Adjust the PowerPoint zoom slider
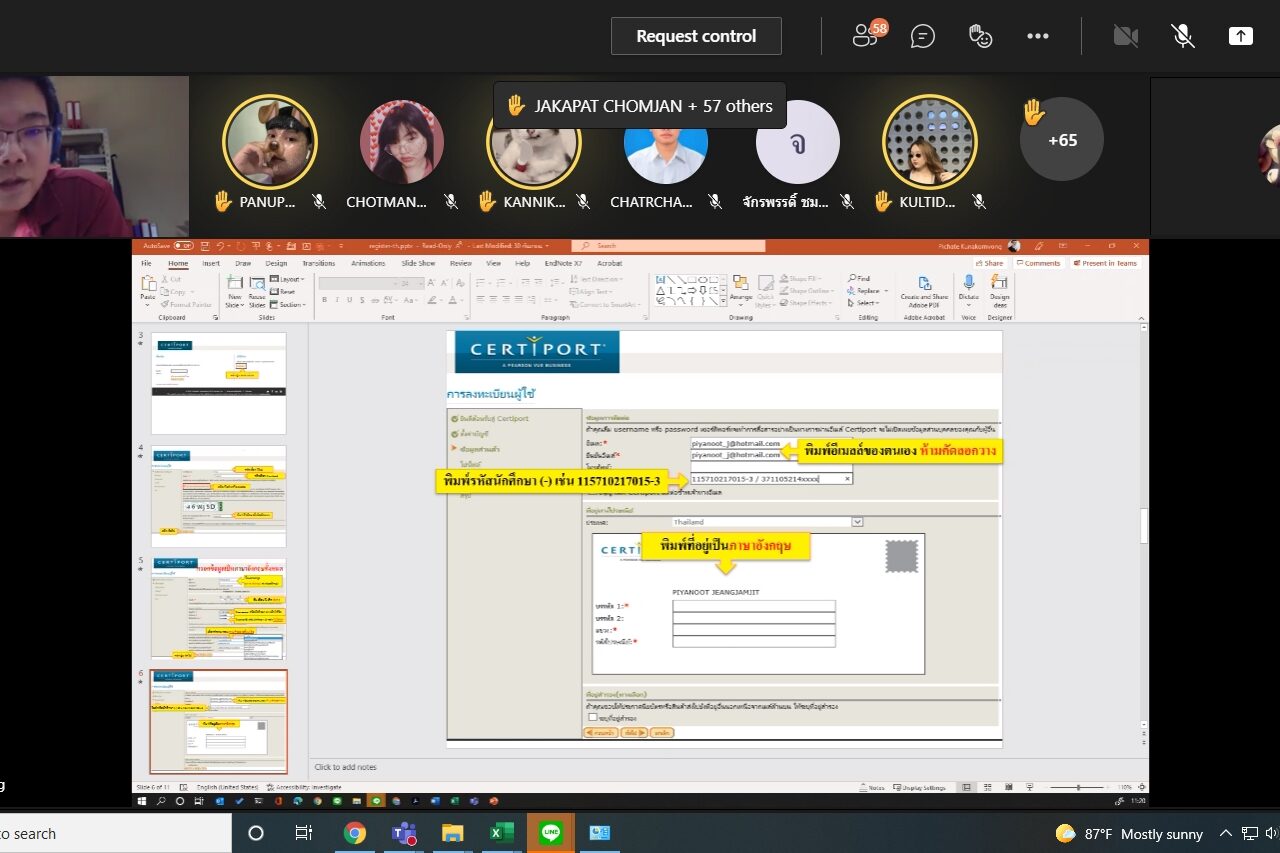This screenshot has height=853, width=1280. coord(1076,787)
